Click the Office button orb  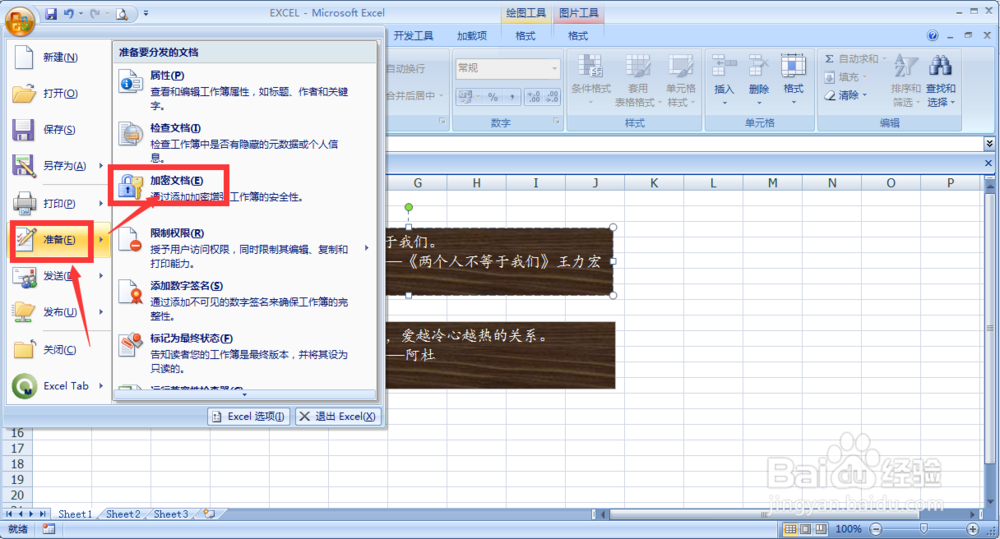tap(20, 21)
